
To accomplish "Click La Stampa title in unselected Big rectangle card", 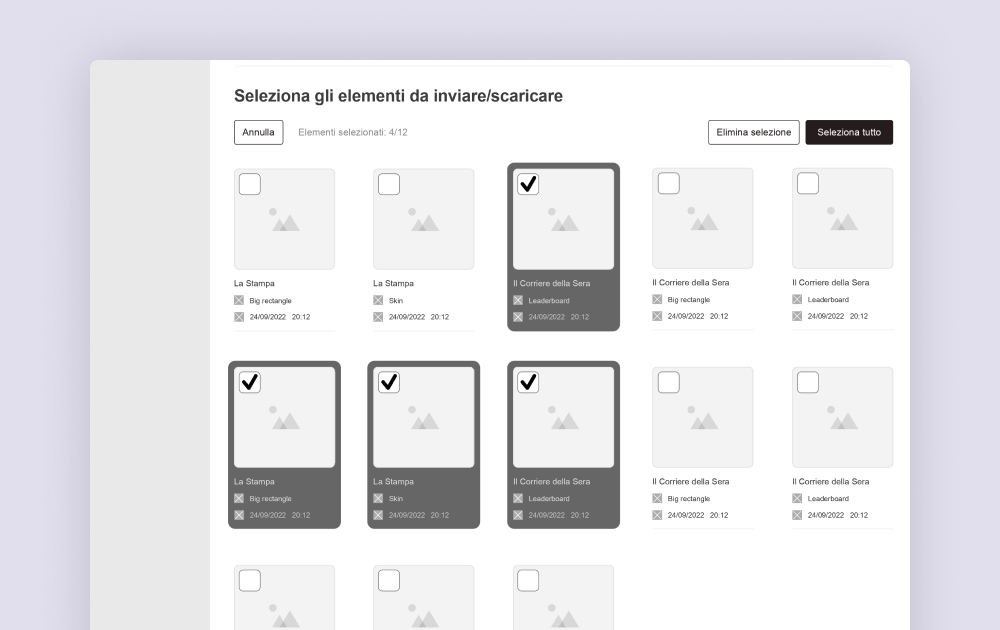I will coord(254,283).
